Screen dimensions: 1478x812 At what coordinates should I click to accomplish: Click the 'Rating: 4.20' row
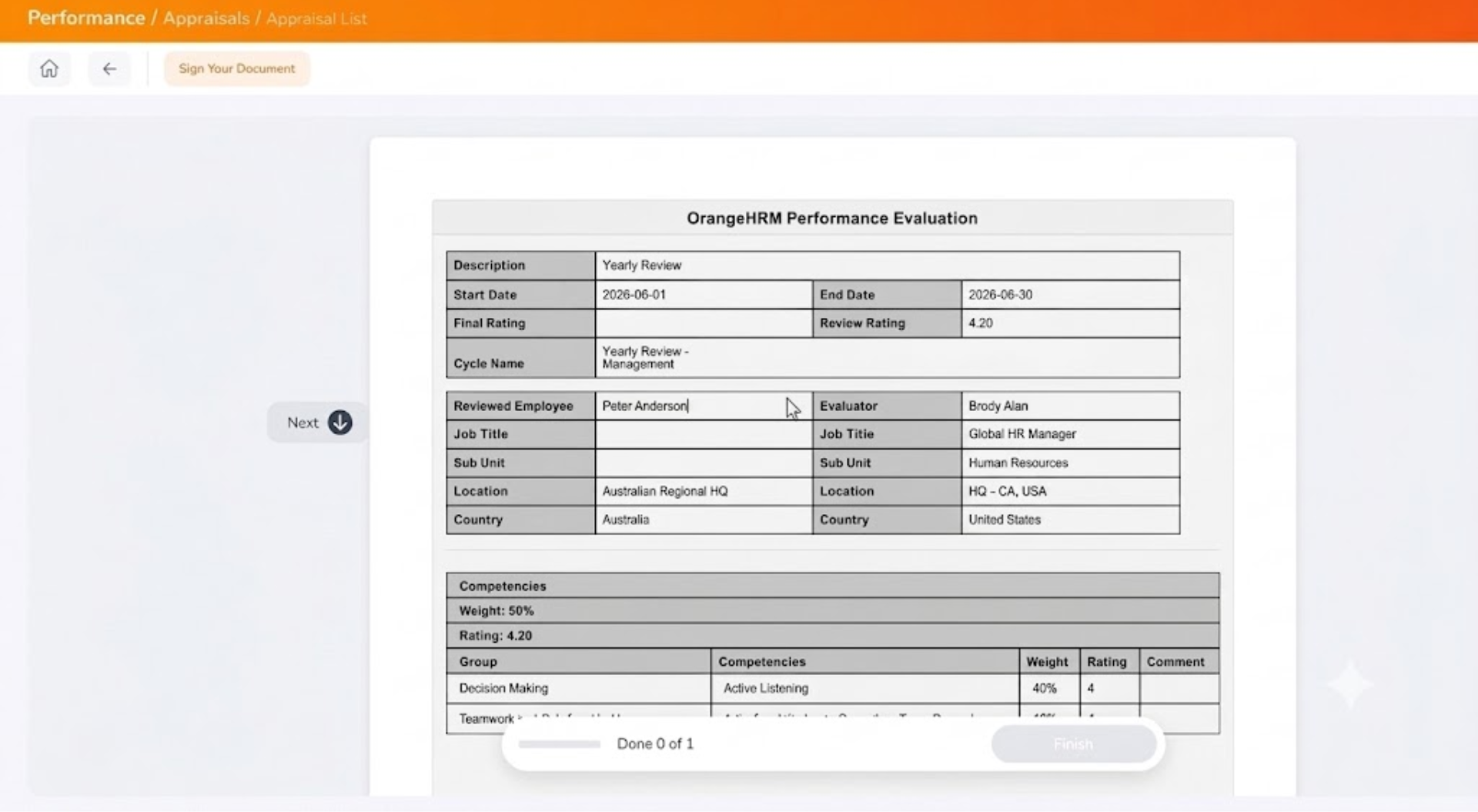pyautogui.click(x=833, y=636)
